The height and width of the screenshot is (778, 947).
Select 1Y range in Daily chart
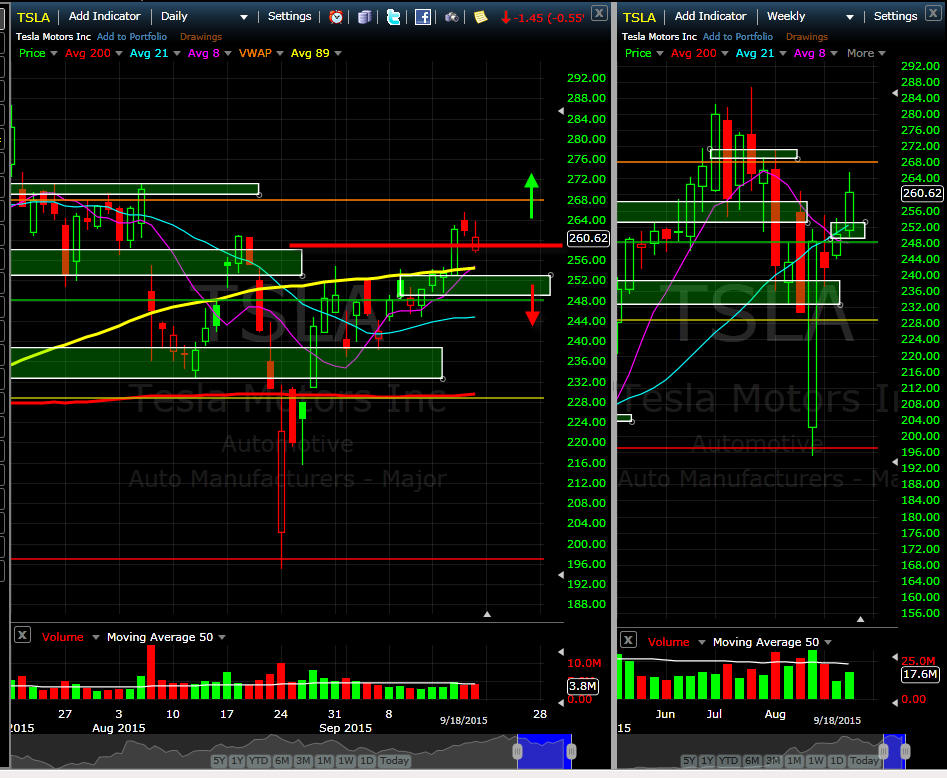pos(237,760)
